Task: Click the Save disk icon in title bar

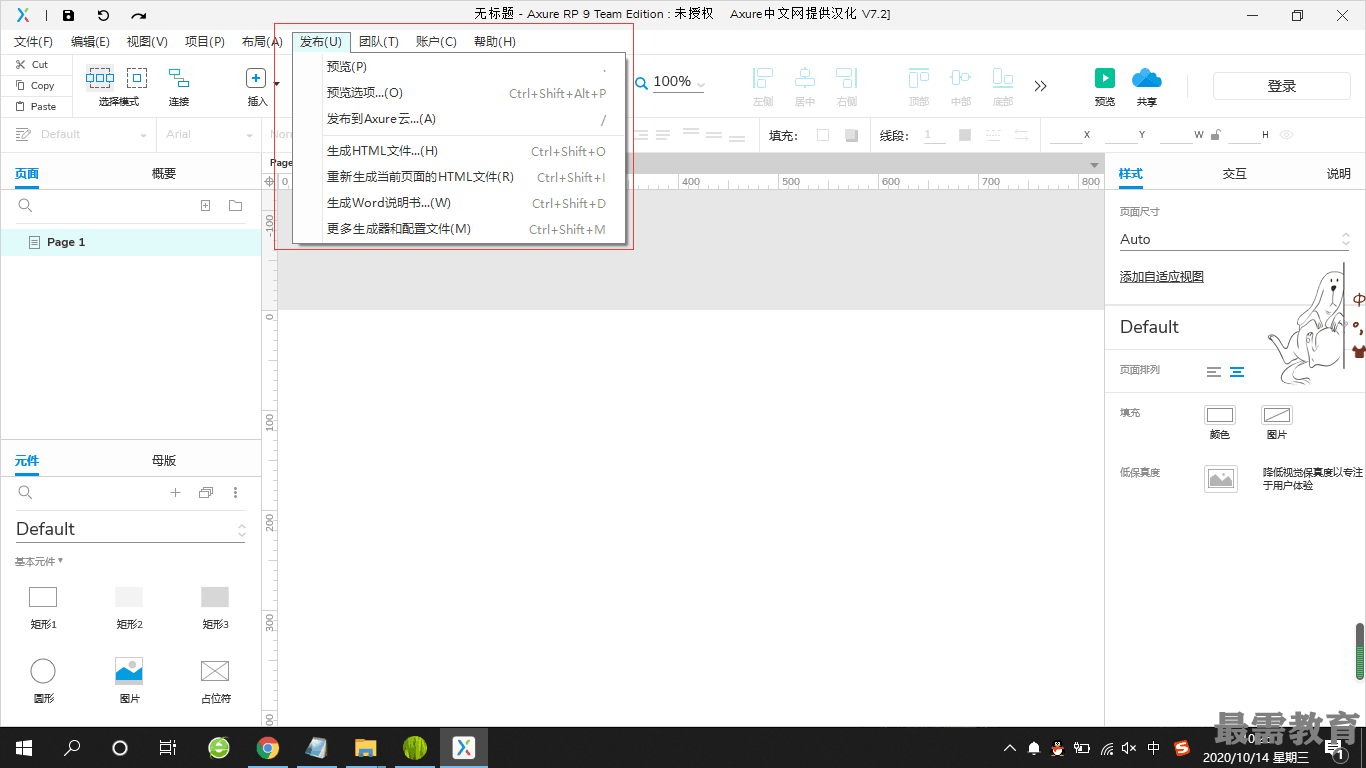Action: (68, 15)
